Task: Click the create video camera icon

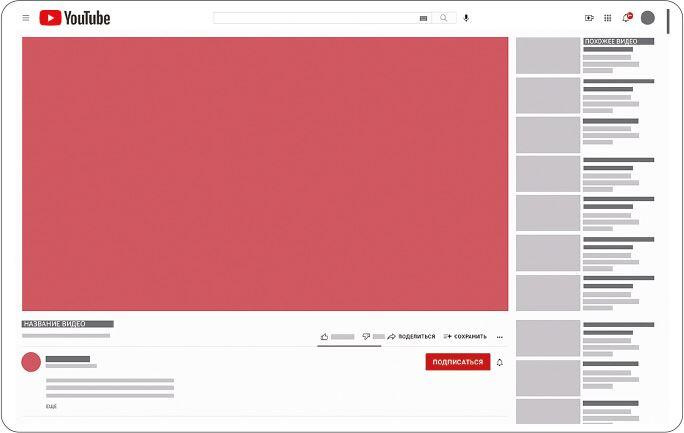Action: [x=589, y=18]
